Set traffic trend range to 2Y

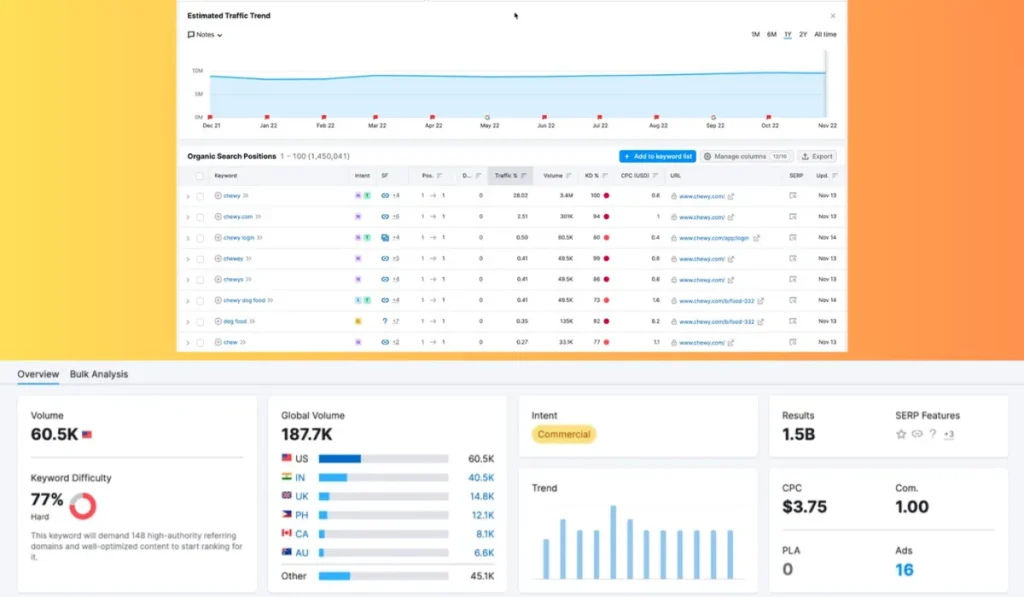point(803,35)
